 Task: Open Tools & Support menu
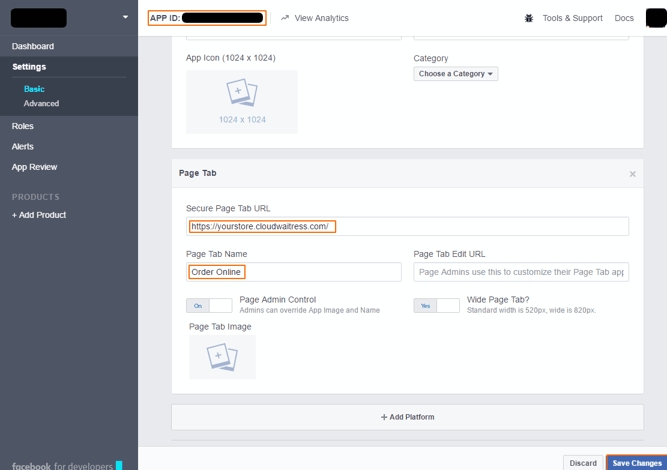click(x=572, y=18)
